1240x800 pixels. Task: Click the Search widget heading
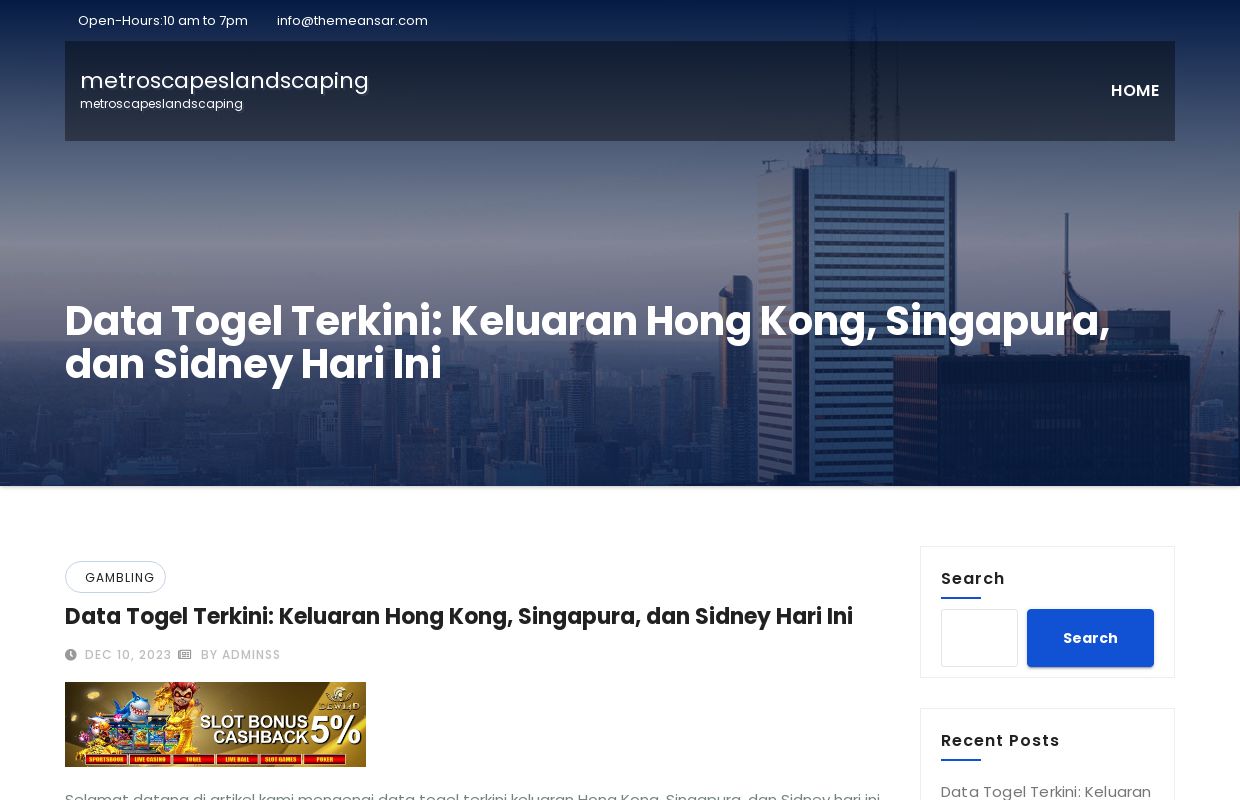coord(973,578)
